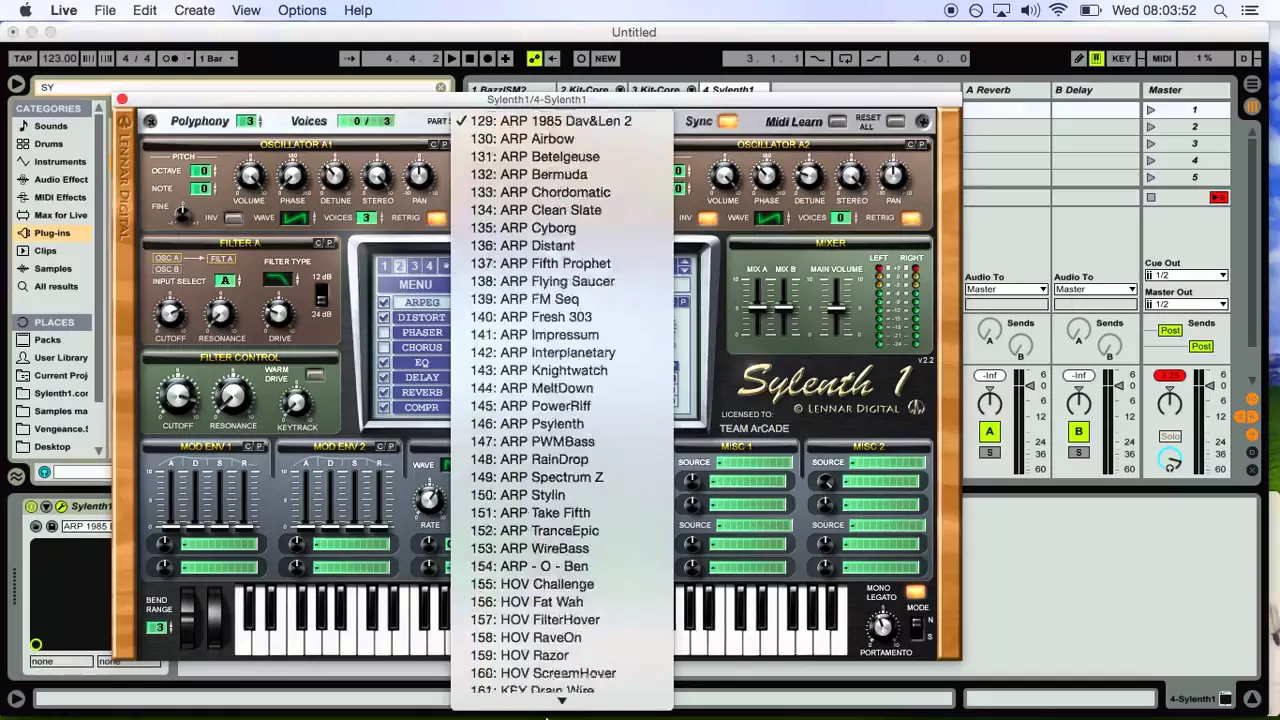
Task: Click the Midi Learn button in Sylenth1
Action: point(836,122)
